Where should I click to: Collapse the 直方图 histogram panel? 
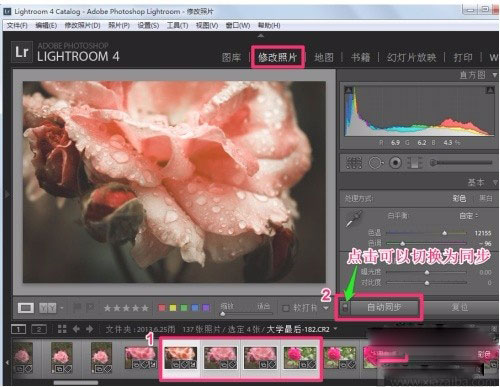pyautogui.click(x=495, y=75)
